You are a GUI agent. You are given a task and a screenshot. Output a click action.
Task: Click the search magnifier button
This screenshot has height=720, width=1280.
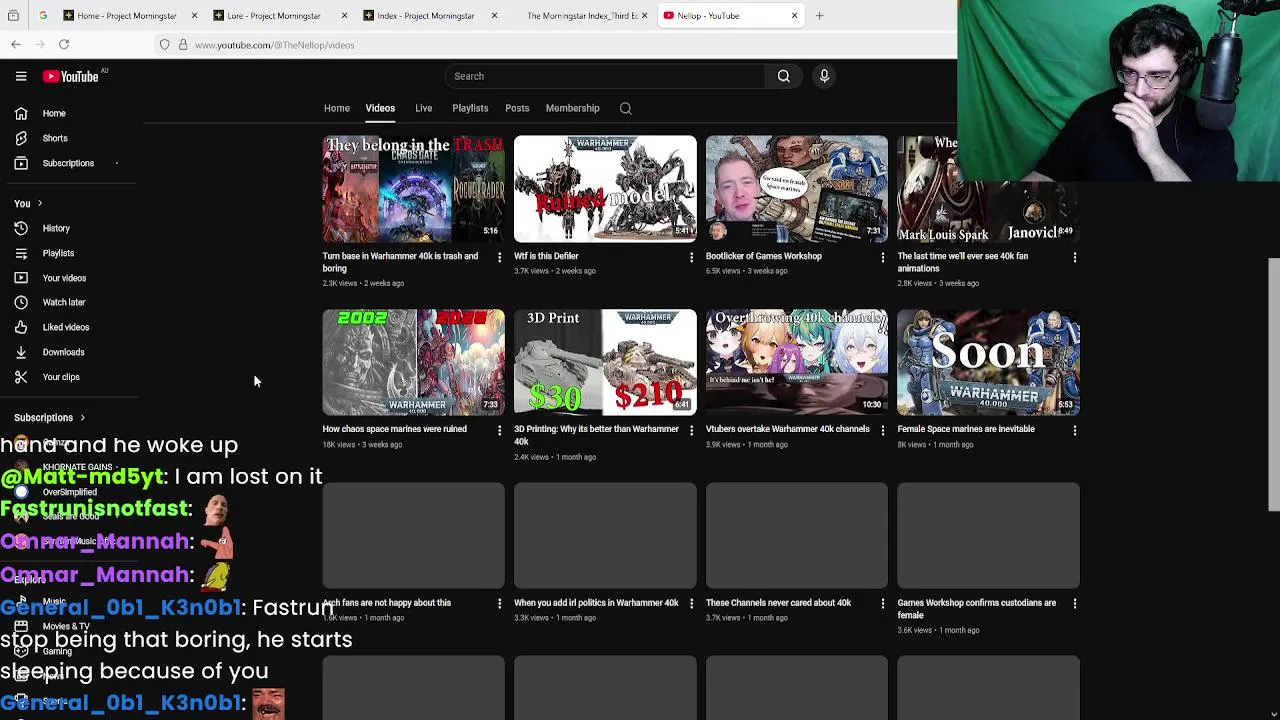coord(784,76)
